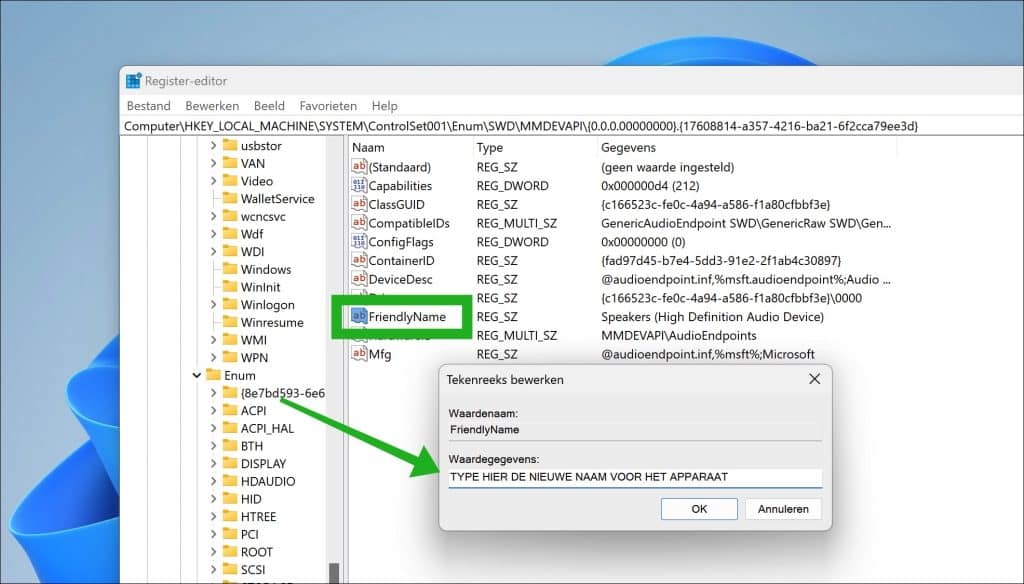Select the HTREE tree item
Viewport: 1024px width, 584px height.
[x=258, y=516]
